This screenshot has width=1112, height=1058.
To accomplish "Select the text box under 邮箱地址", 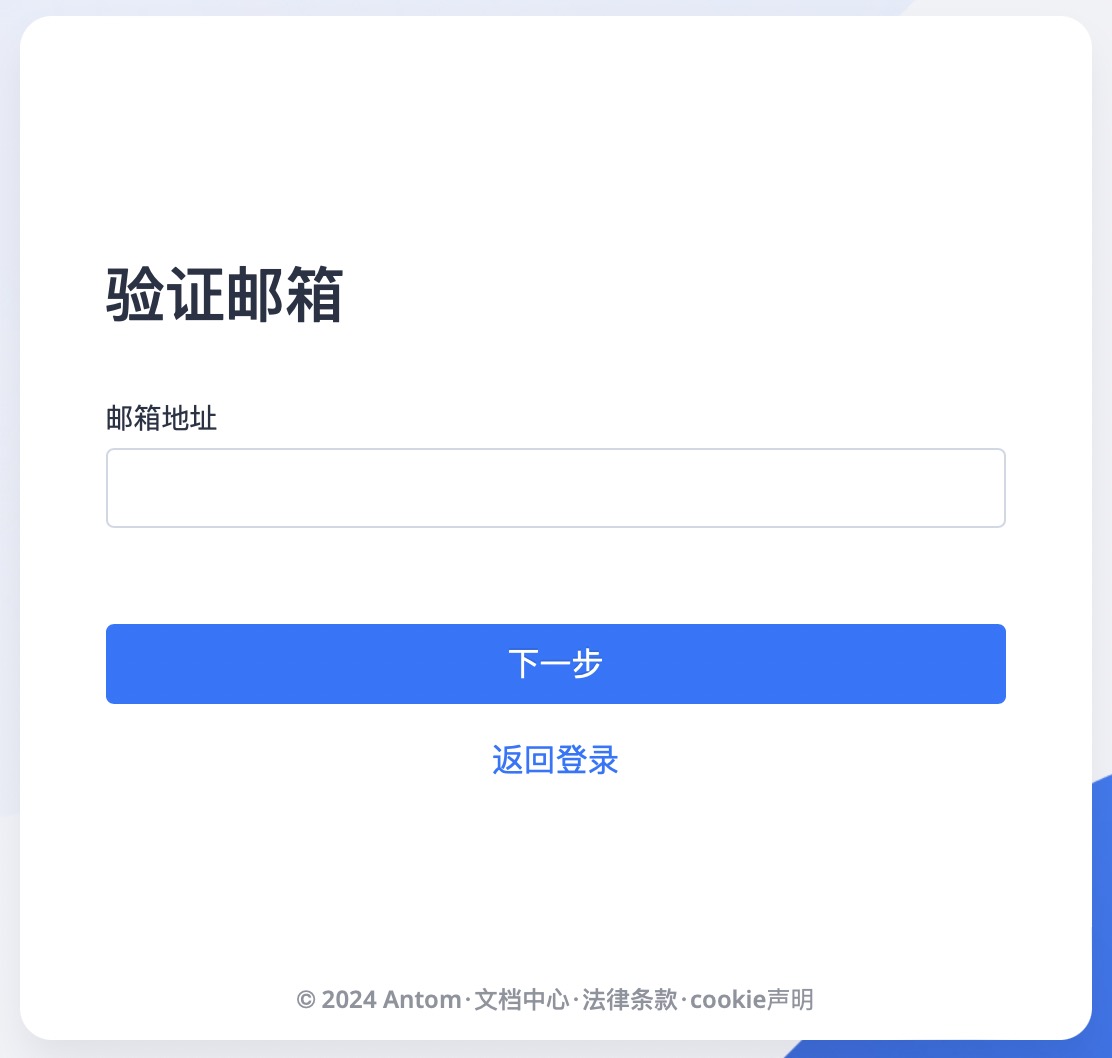I will [555, 488].
